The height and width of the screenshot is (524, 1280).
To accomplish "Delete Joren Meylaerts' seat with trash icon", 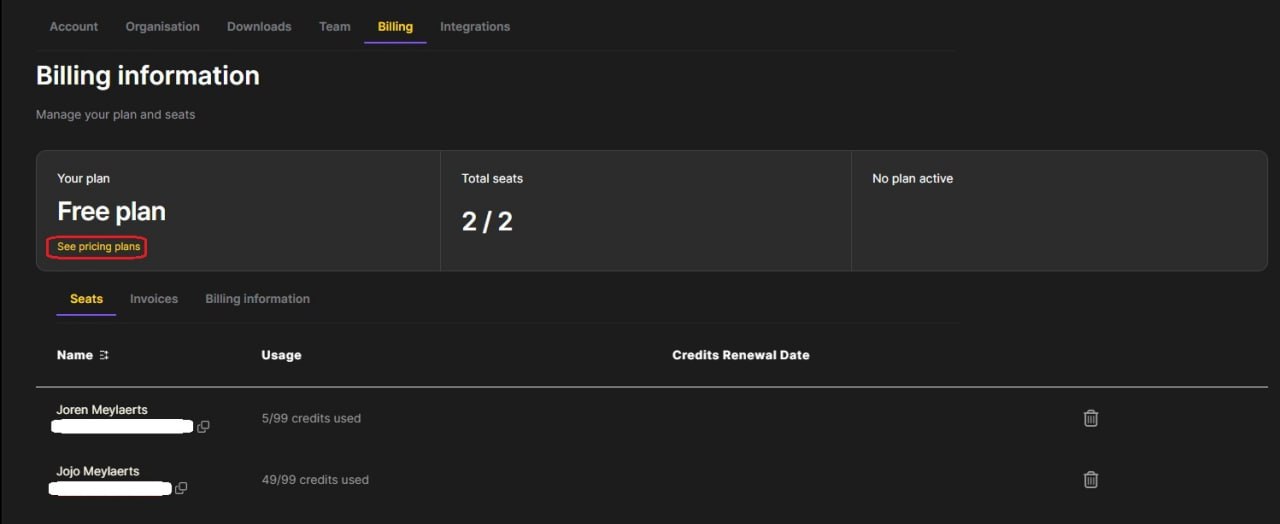I will 1091,418.
